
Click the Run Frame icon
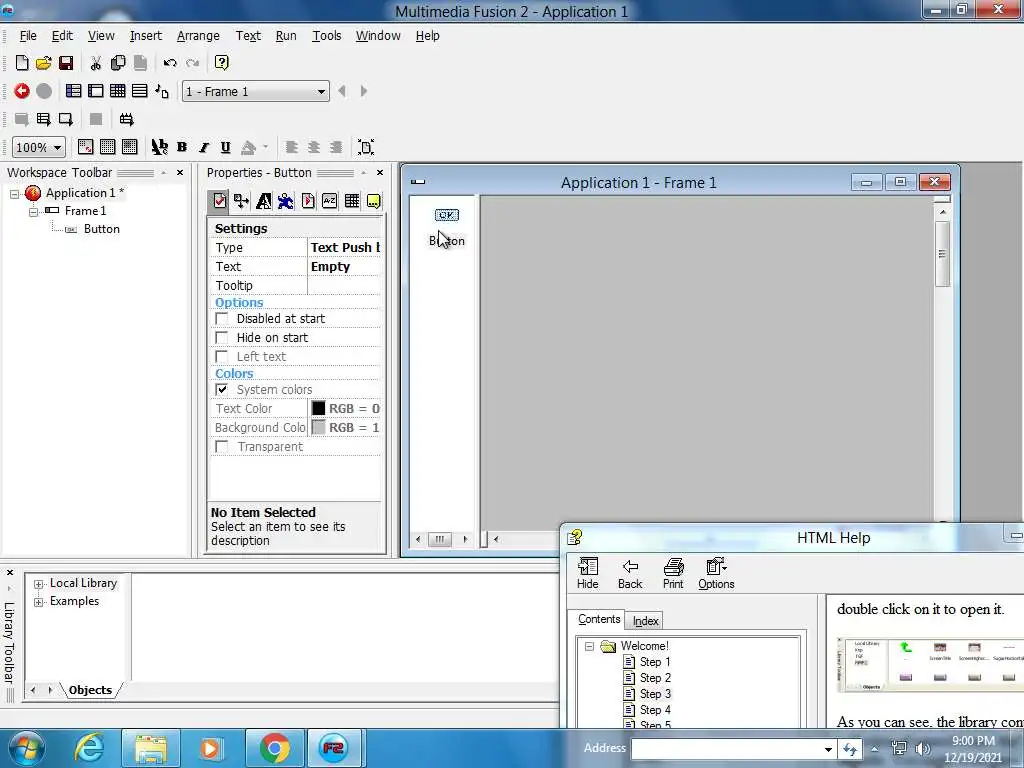click(65, 119)
